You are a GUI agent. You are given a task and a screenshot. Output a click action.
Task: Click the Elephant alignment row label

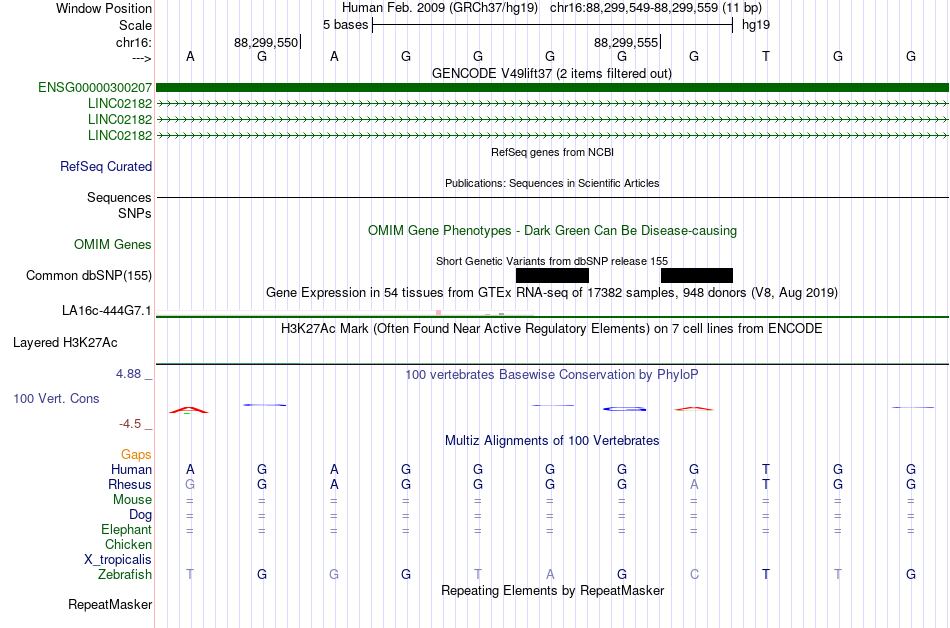[127, 530]
